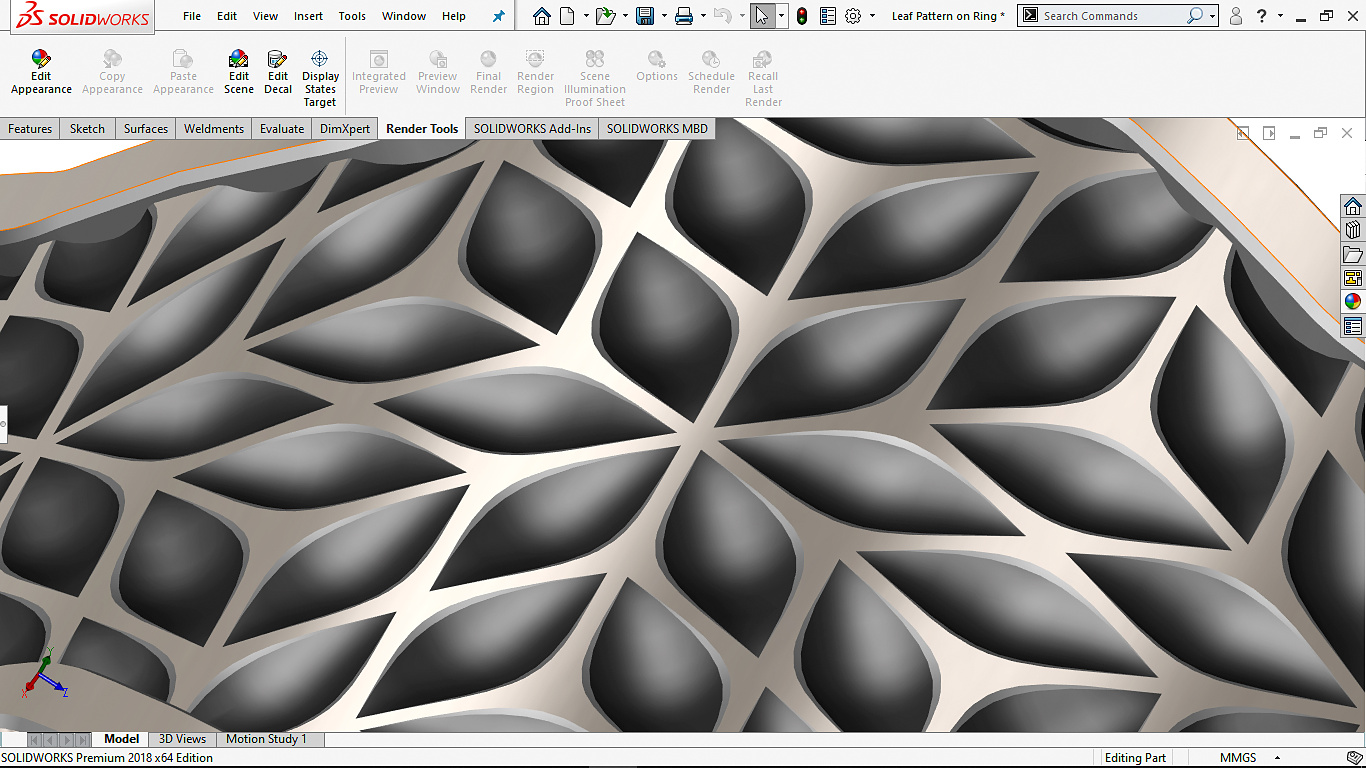Open File Explorer in the task pane
This screenshot has width=1366, height=768.
pyautogui.click(x=1353, y=254)
